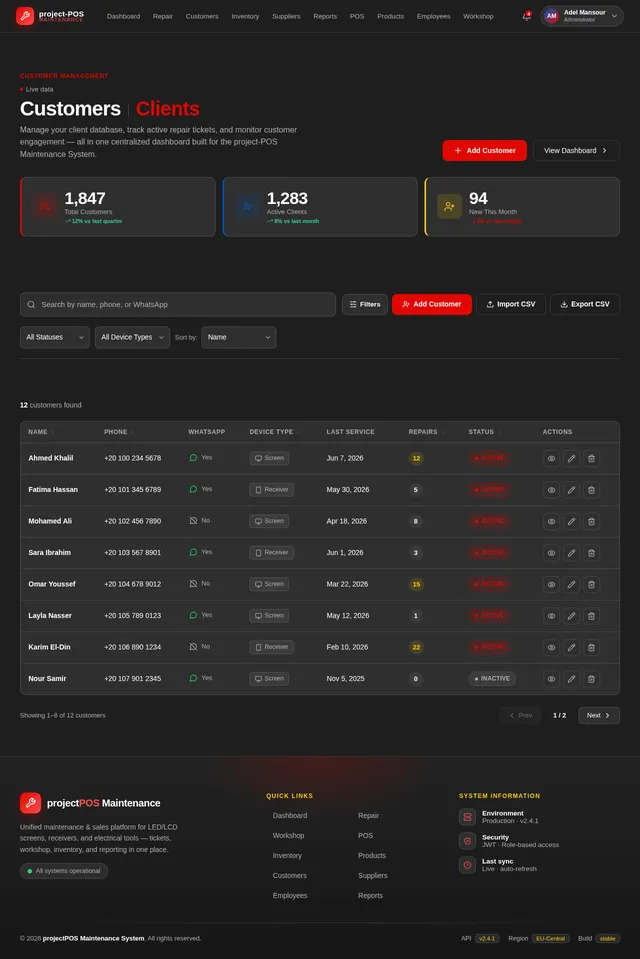Click Export CSV button
Screen dimensions: 640x959
coord(585,305)
